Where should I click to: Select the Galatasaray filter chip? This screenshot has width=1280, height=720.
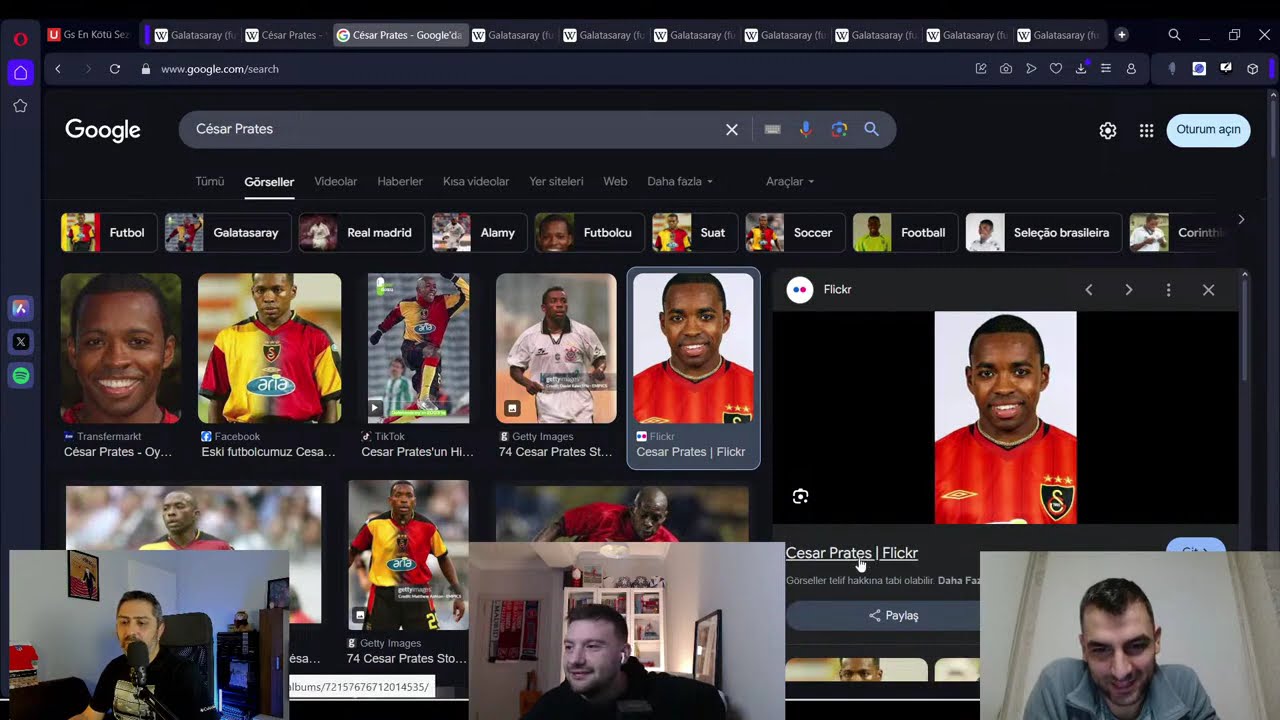pos(228,233)
